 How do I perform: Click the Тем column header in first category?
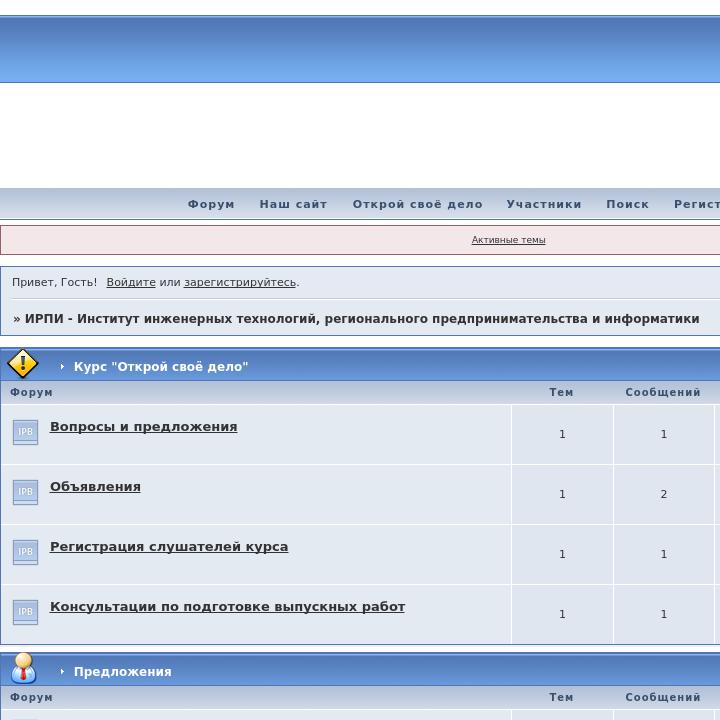click(x=561, y=392)
